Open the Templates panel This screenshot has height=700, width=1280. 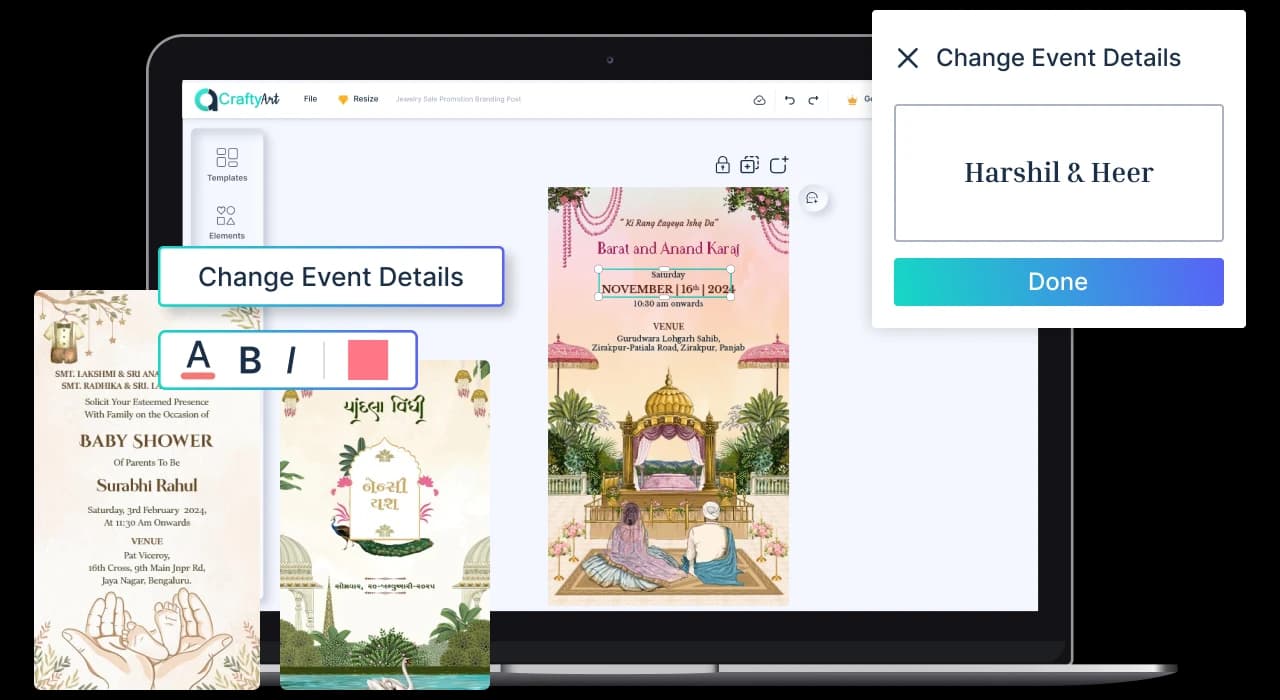tap(227, 165)
